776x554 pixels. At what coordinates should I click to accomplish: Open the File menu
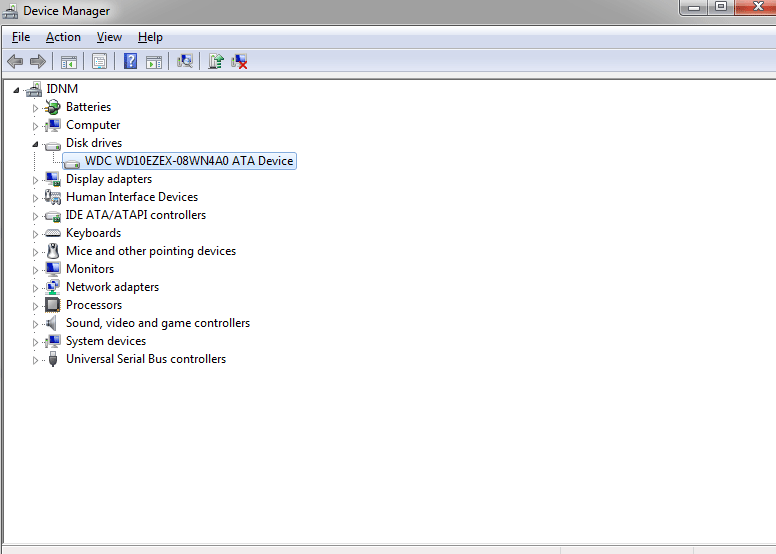pyautogui.click(x=21, y=37)
